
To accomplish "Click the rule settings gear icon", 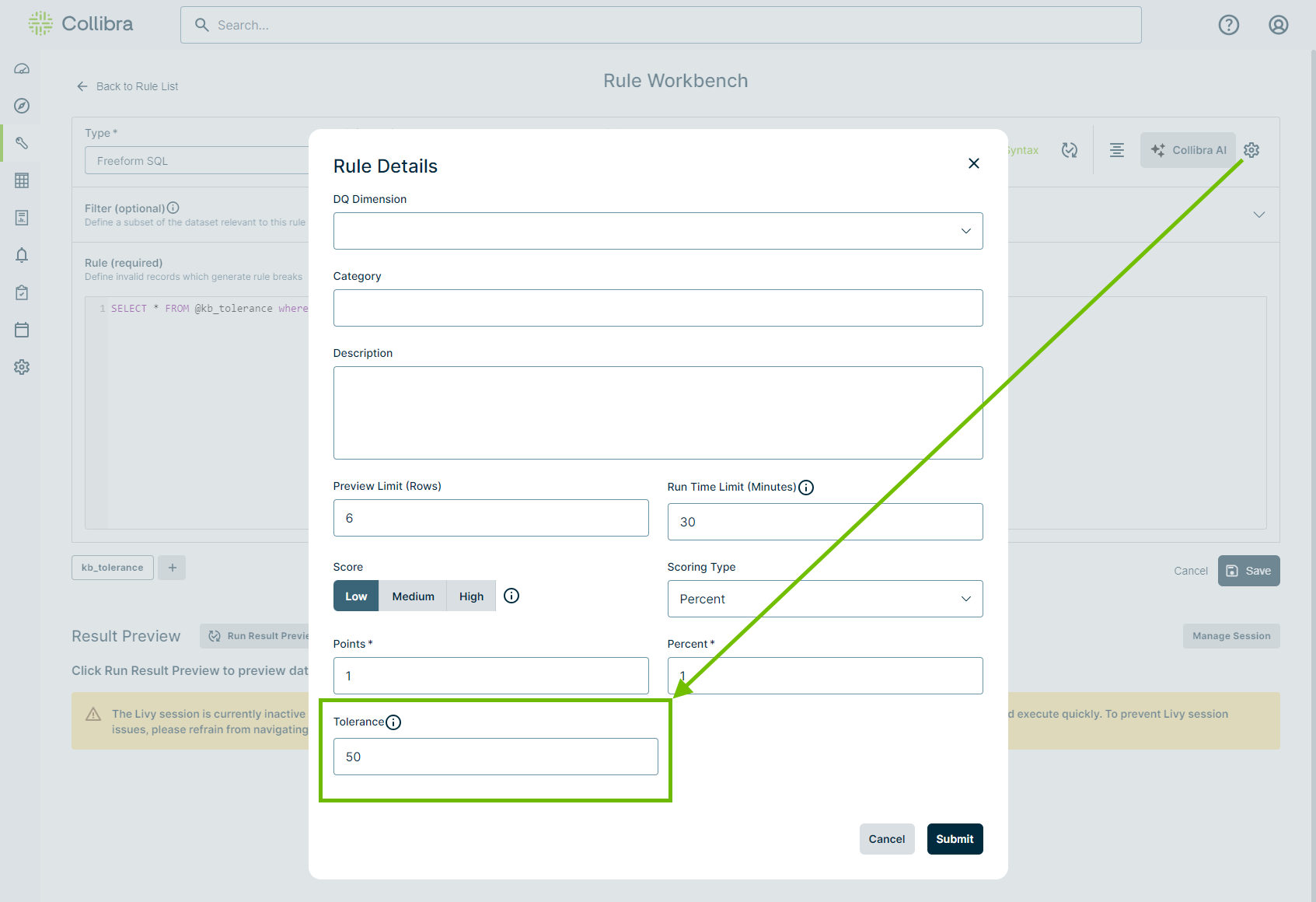I will (1251, 150).
